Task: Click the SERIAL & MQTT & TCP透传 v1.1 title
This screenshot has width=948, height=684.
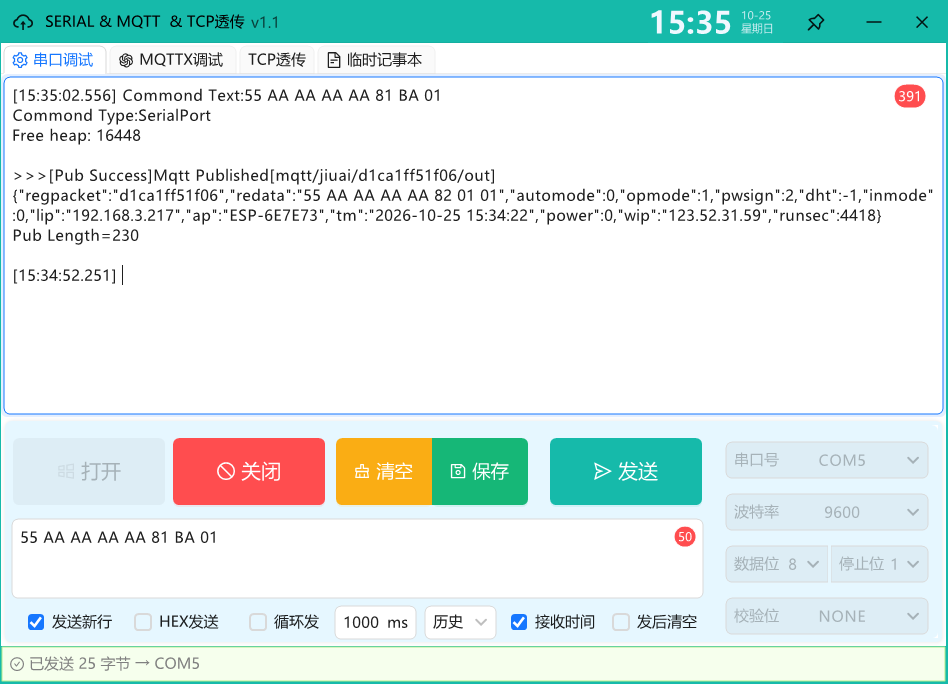Action: pyautogui.click(x=162, y=22)
